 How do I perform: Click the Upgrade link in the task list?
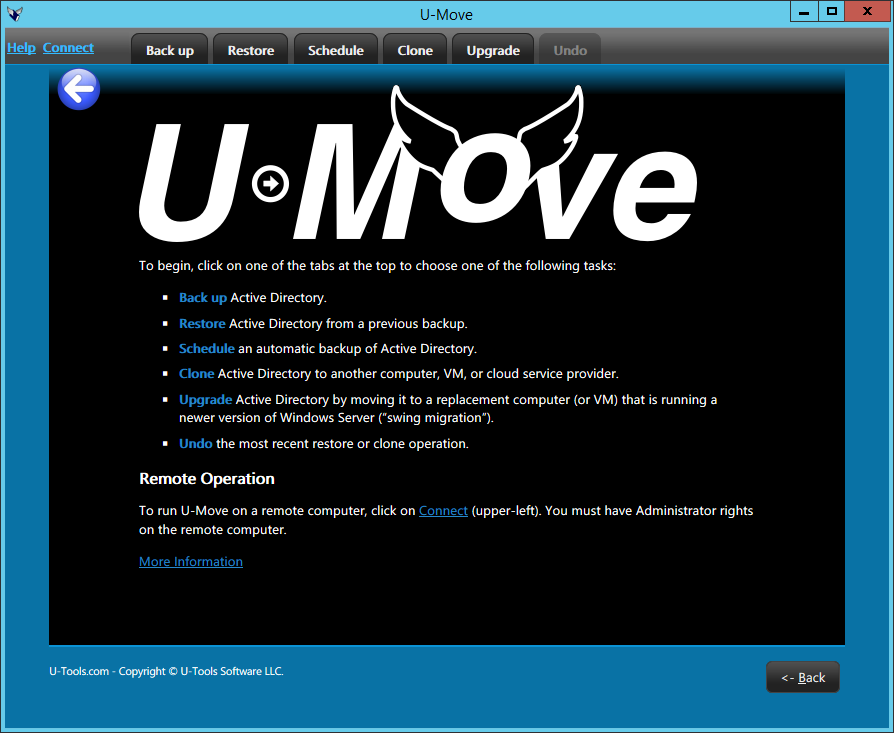click(x=205, y=400)
